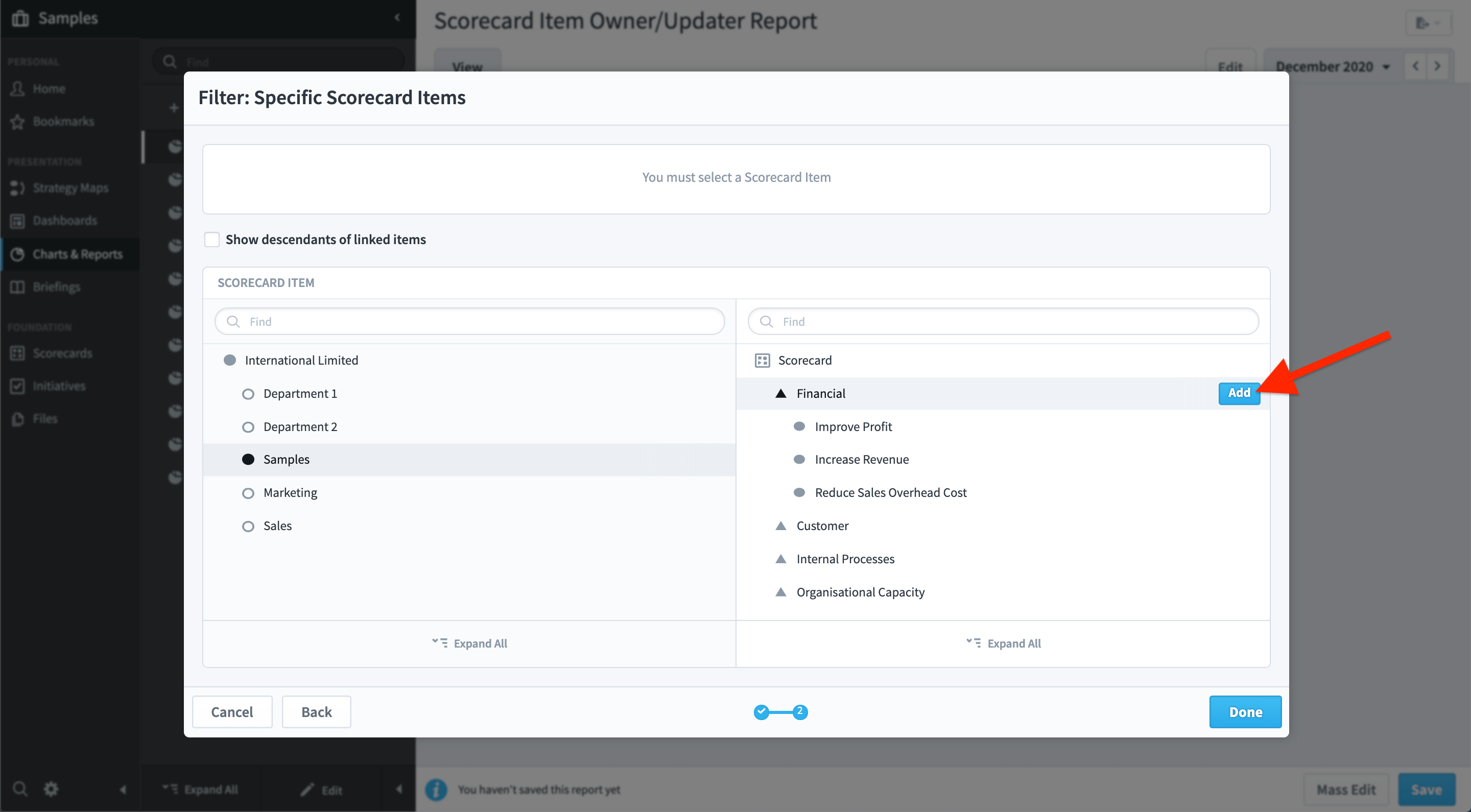Click the background Mass Edit button
This screenshot has height=812, width=1471.
(x=1345, y=789)
